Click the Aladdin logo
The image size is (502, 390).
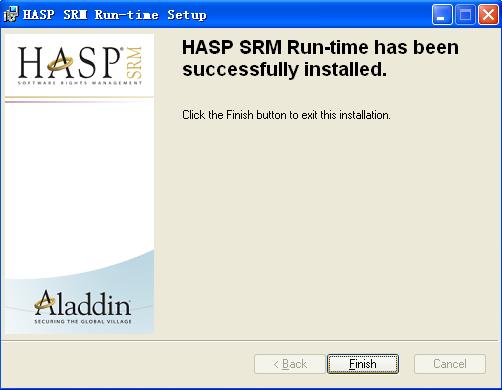point(83,307)
